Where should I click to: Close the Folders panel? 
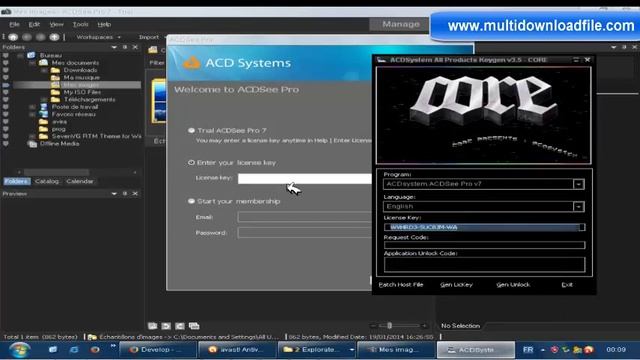[135, 47]
